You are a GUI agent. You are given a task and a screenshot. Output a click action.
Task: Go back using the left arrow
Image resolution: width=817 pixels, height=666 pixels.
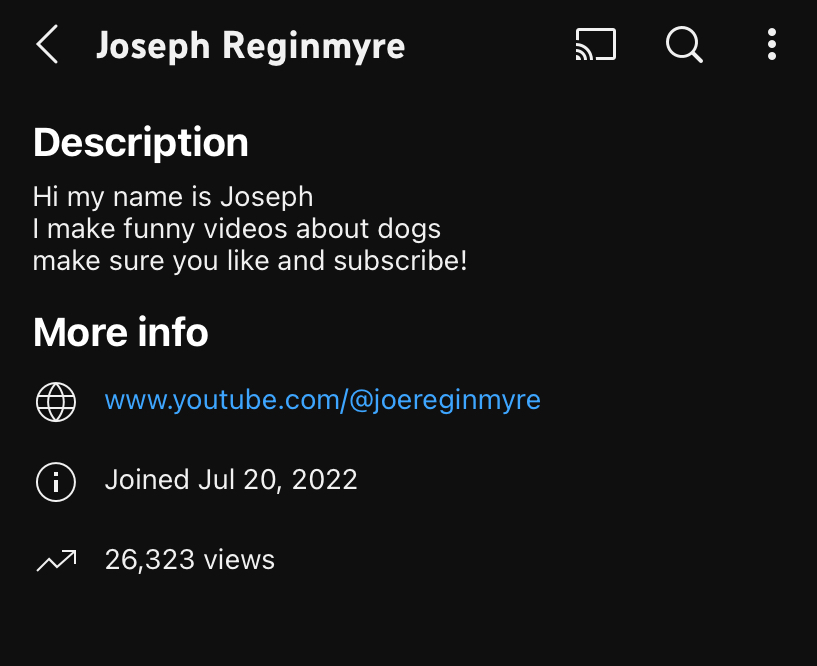[x=47, y=44]
